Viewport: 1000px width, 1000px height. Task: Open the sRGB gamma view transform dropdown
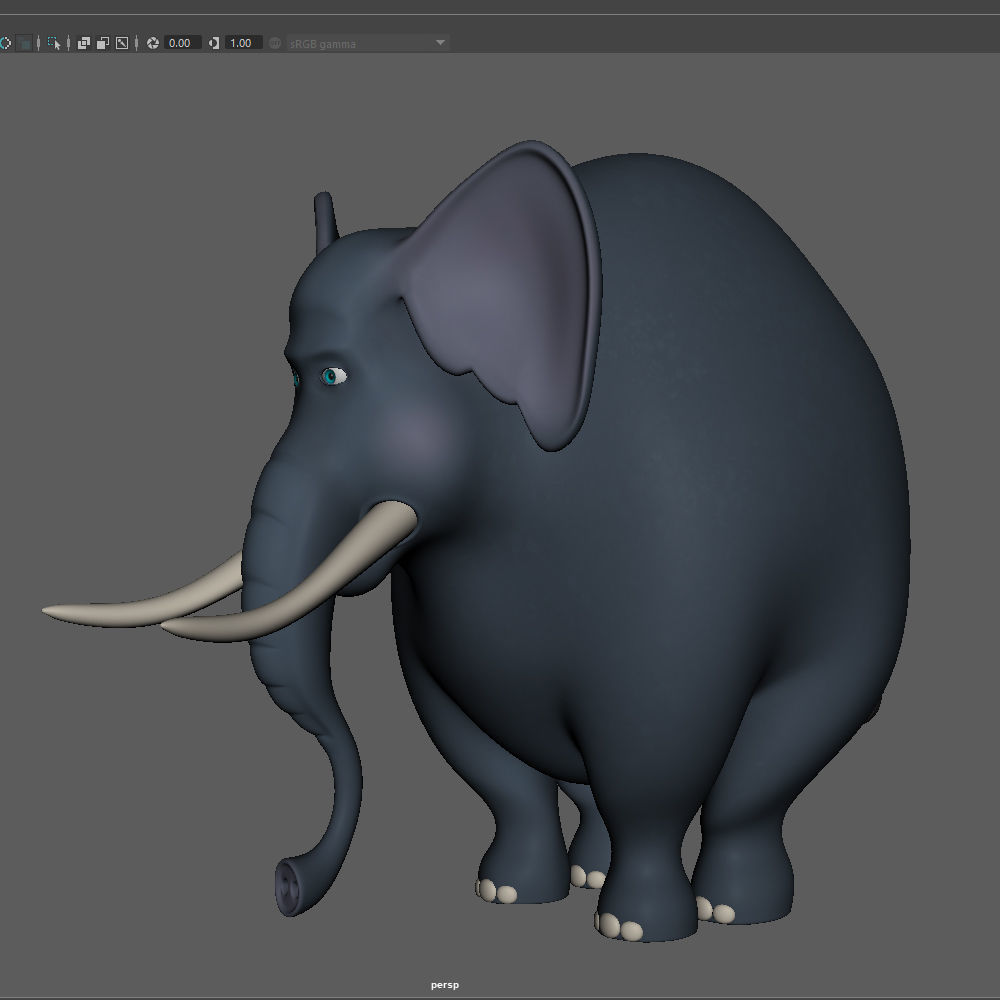click(367, 43)
